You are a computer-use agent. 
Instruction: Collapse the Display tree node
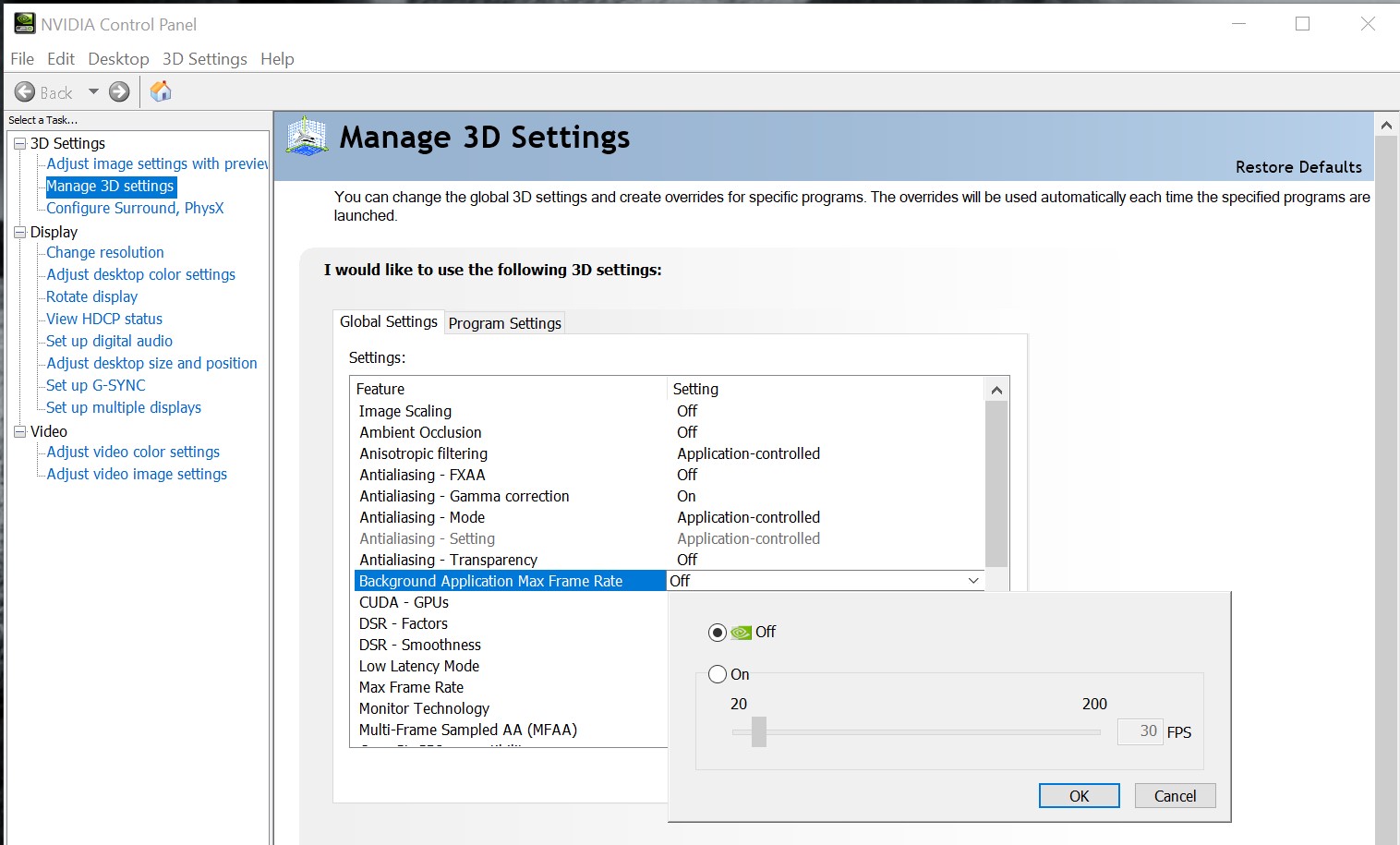(19, 233)
